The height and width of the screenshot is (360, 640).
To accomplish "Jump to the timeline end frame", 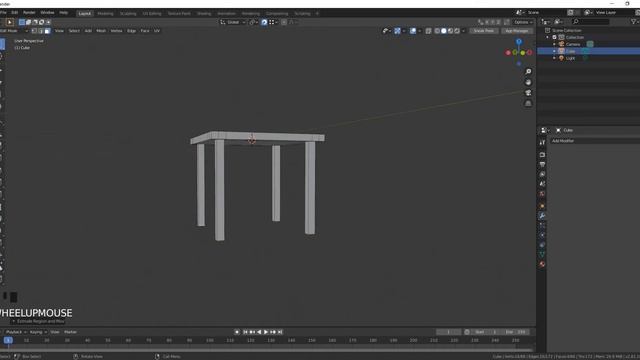I will 280,332.
